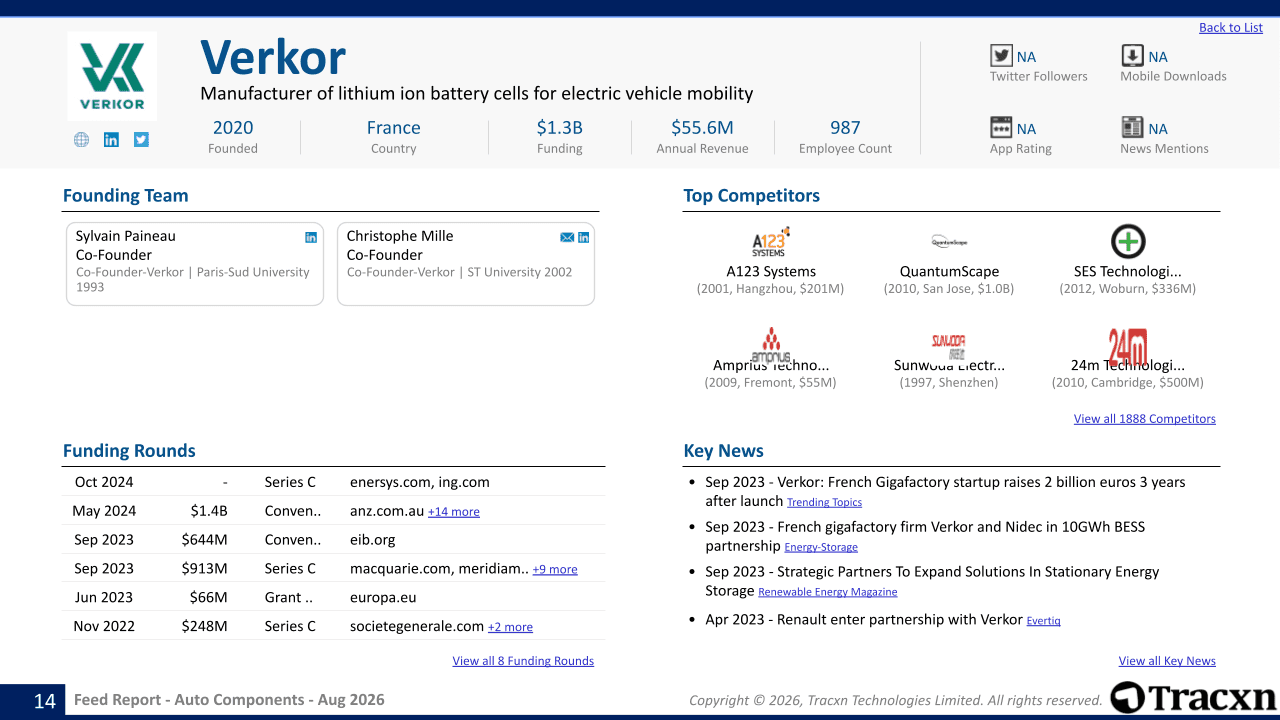Select the $913M funding amount

(205, 569)
